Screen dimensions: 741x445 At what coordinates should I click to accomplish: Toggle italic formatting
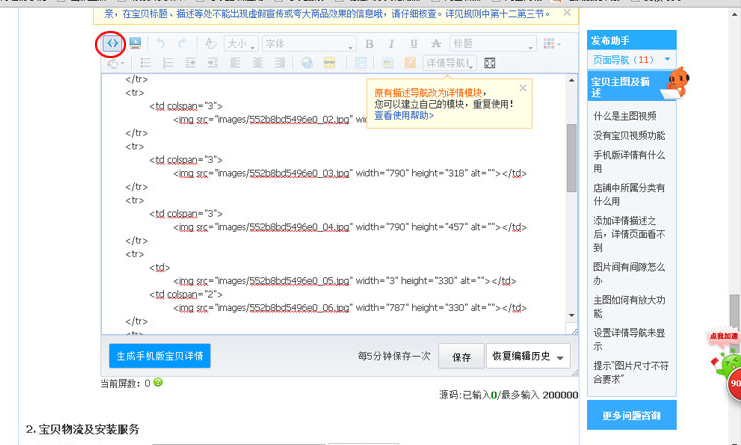(391, 44)
